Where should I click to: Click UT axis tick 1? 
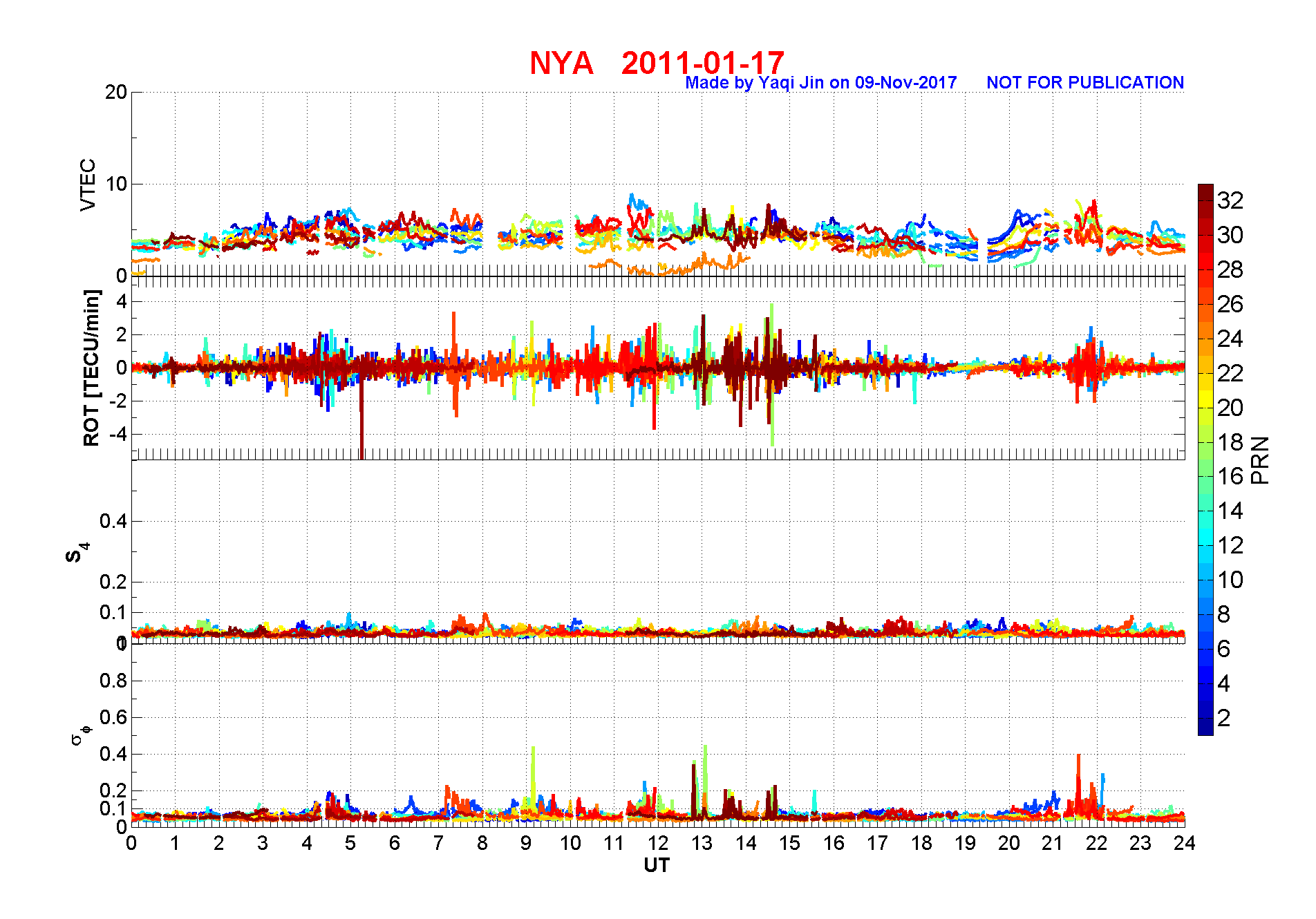[x=175, y=843]
